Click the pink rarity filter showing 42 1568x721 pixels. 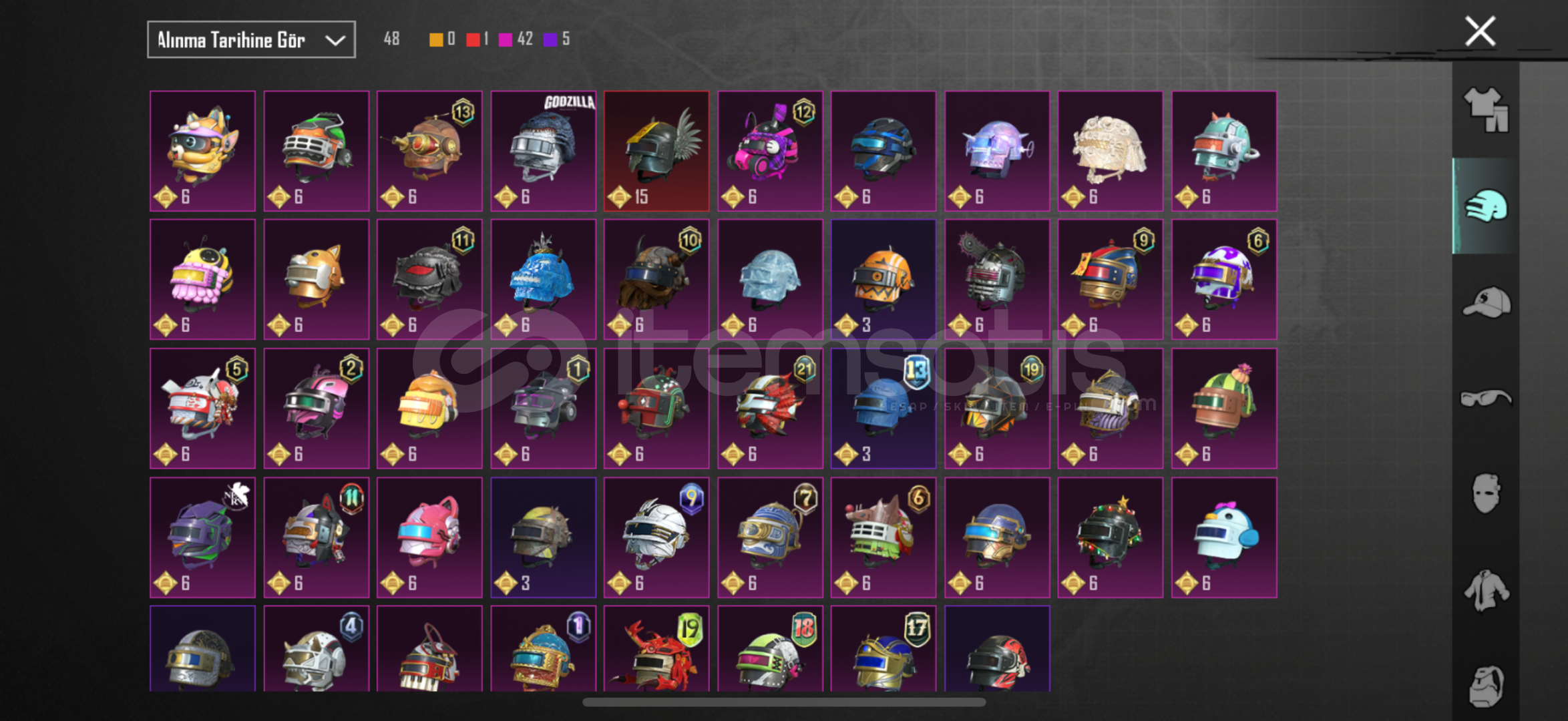[516, 39]
